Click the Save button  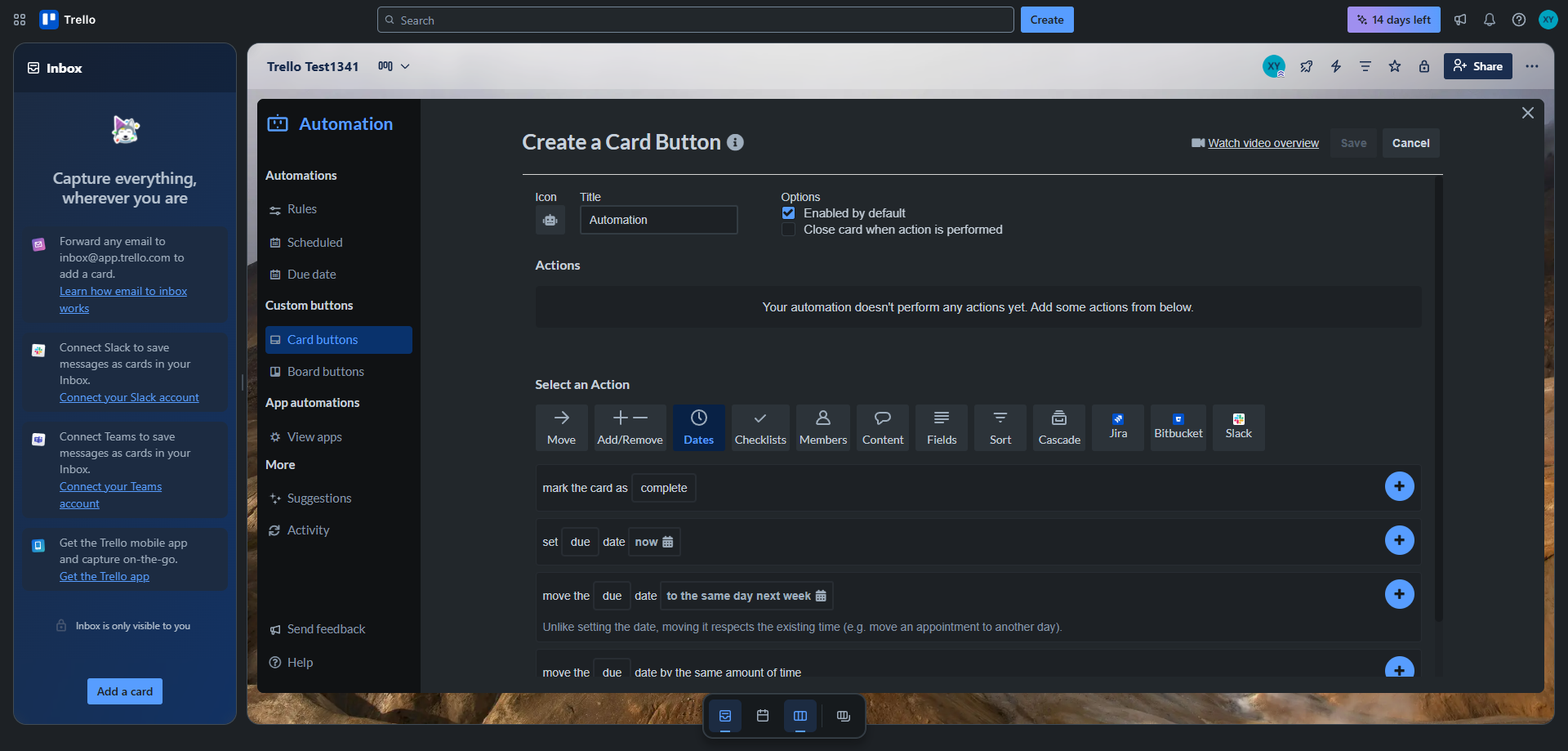coord(1353,143)
